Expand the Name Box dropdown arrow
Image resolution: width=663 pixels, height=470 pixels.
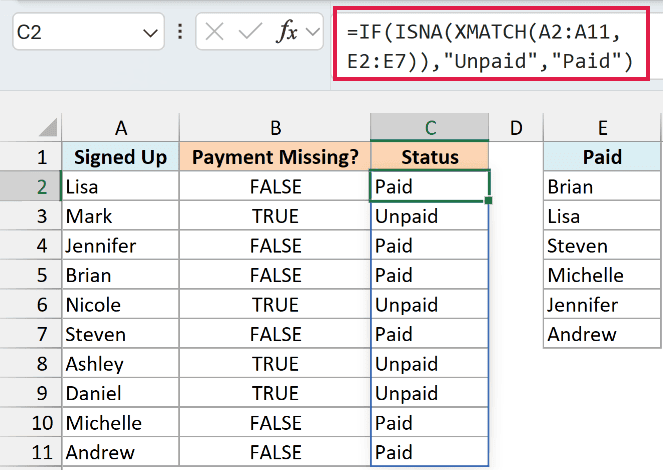coord(150,33)
